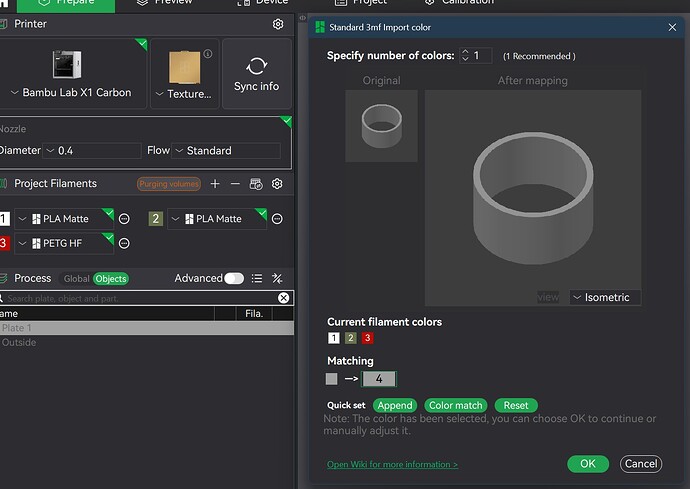
Task: Switch Process to Global
Action: click(76, 279)
